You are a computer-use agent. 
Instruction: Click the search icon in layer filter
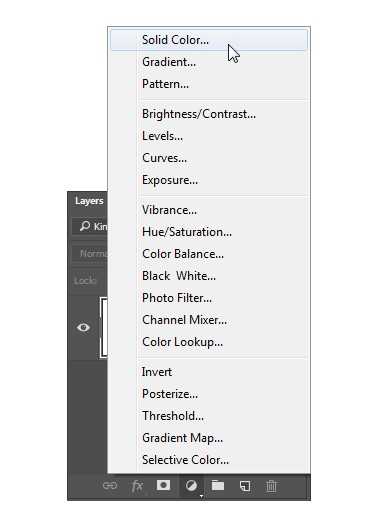[85, 226]
